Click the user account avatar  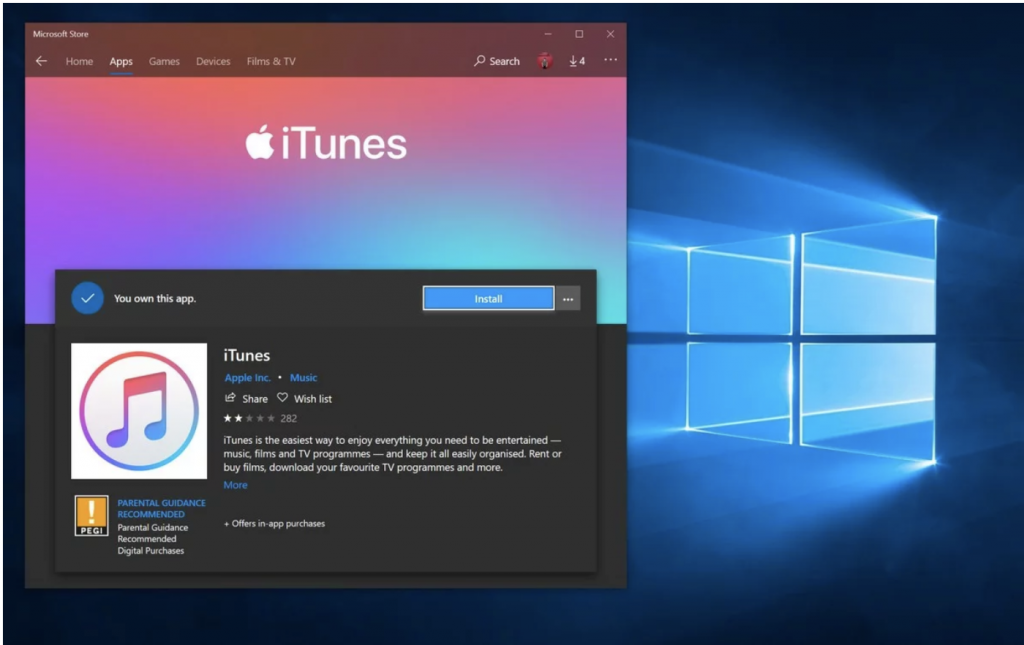[x=545, y=61]
